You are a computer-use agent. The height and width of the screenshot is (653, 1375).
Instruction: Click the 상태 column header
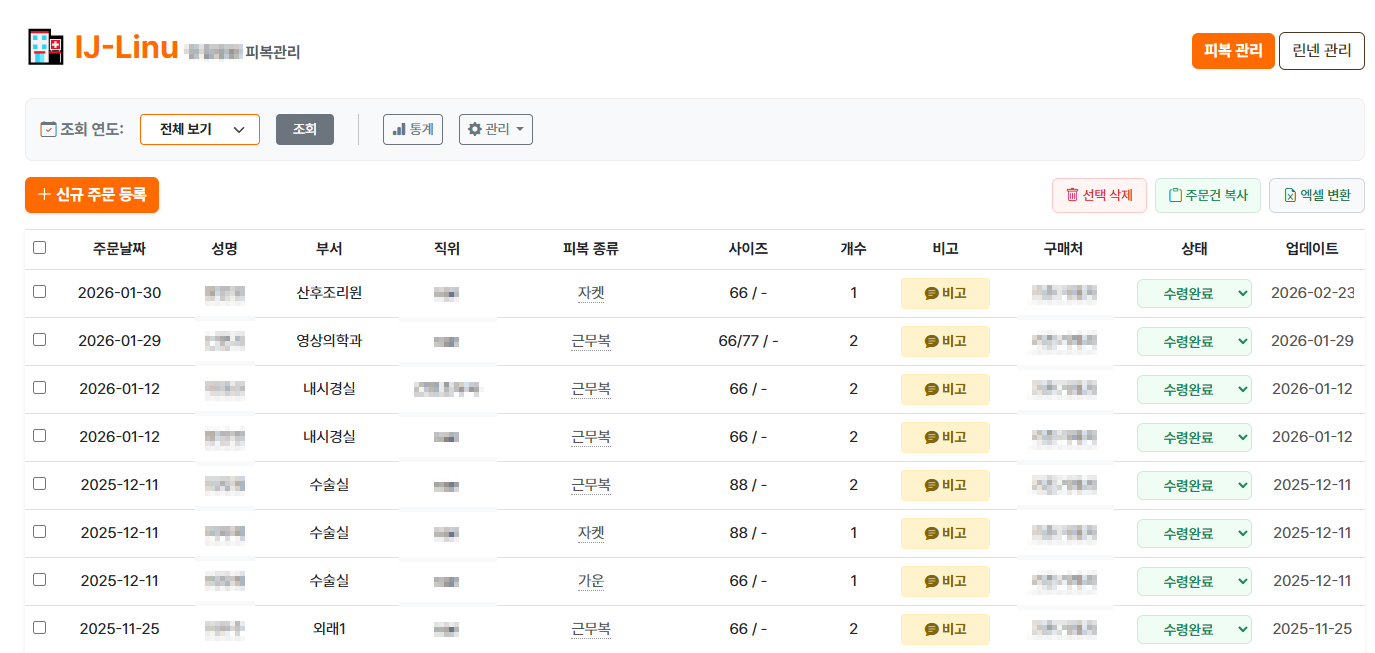pyautogui.click(x=1194, y=249)
